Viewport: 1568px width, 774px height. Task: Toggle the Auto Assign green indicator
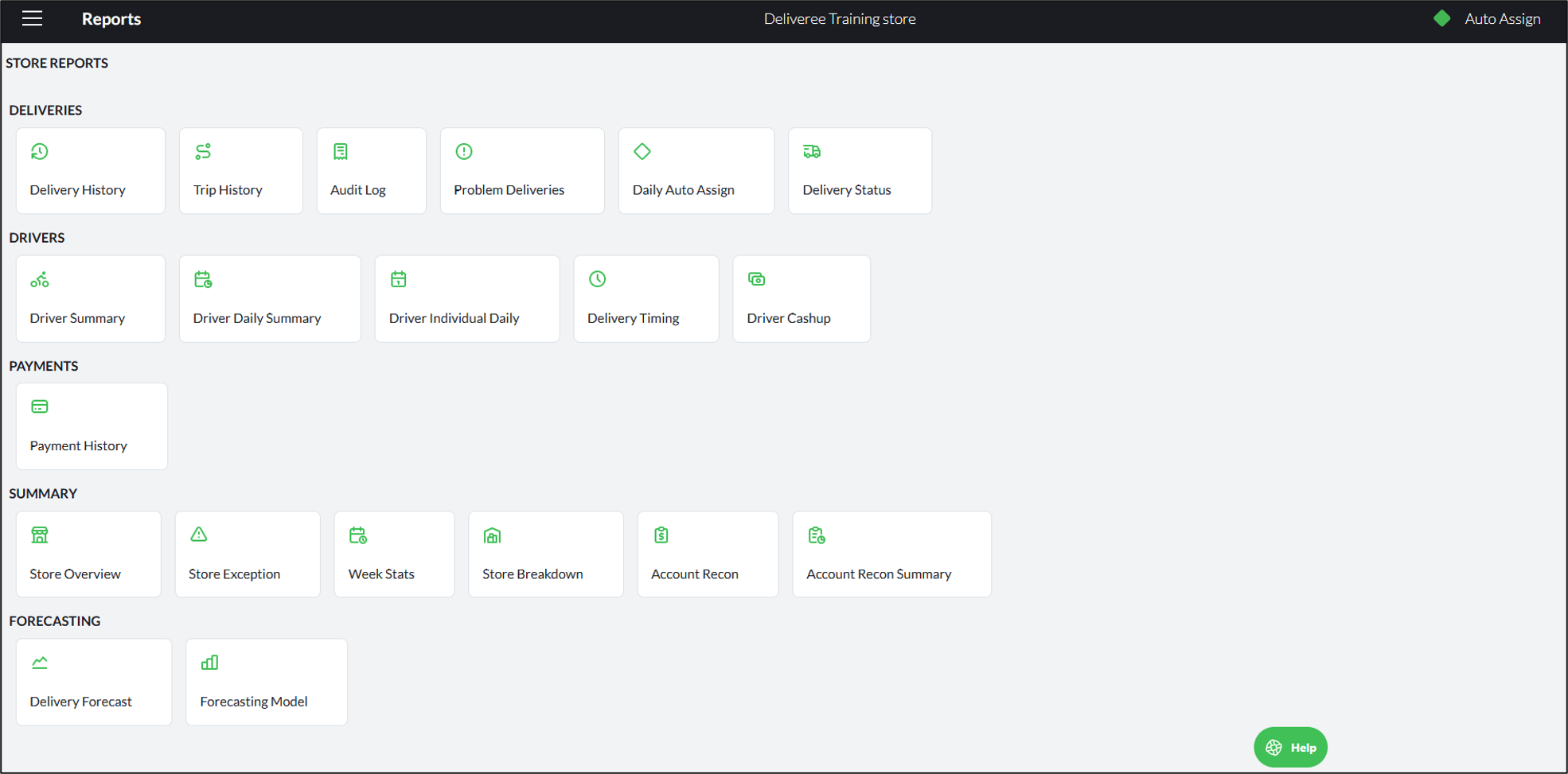tap(1441, 18)
